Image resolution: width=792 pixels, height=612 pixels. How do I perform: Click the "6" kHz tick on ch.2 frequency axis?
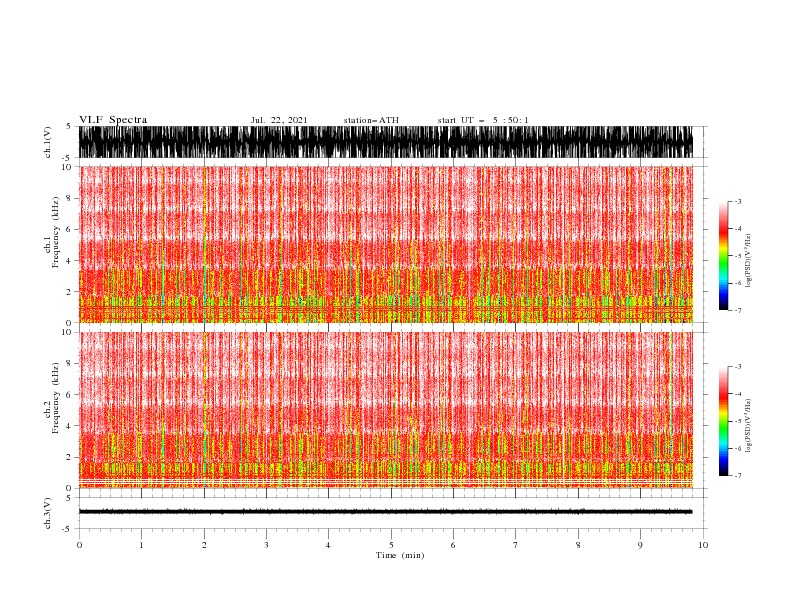pos(70,395)
